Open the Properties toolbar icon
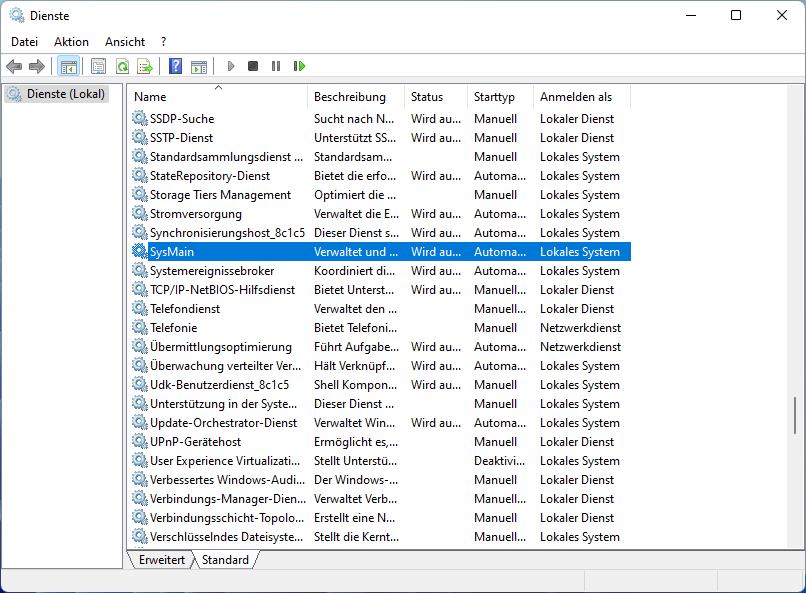806x593 pixels. (x=98, y=66)
